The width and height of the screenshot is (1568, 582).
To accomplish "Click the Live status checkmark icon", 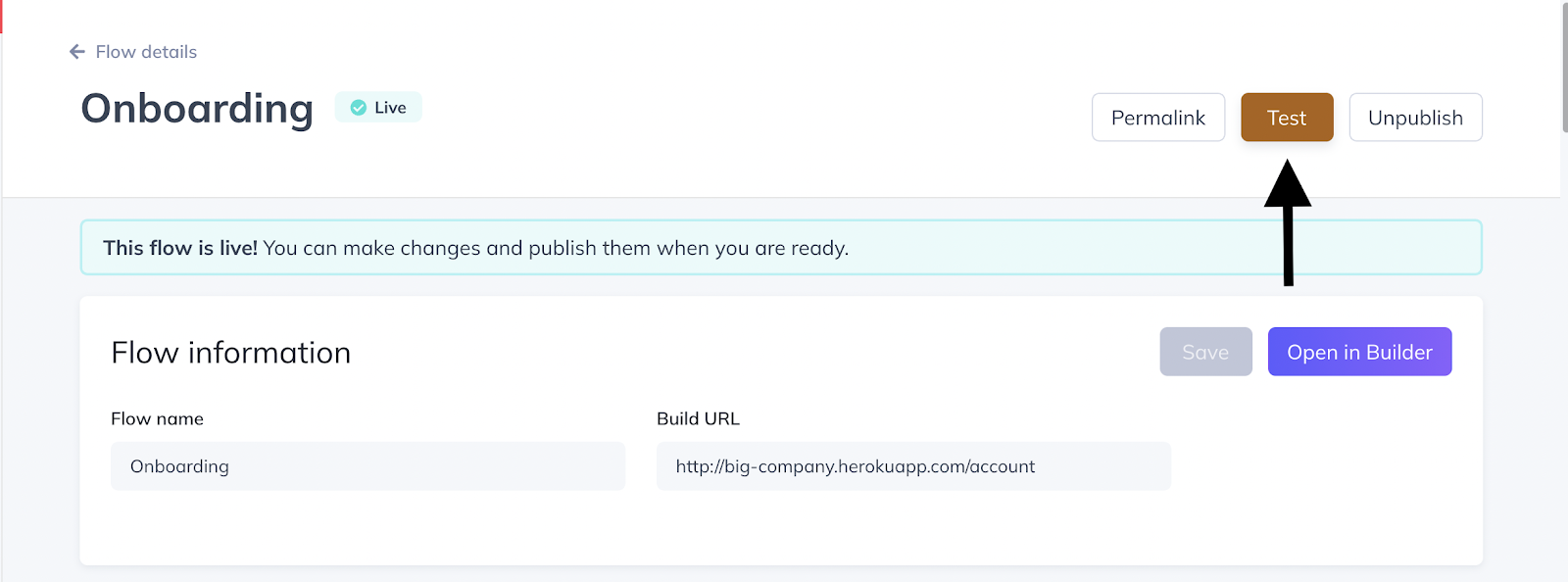I will point(359,108).
